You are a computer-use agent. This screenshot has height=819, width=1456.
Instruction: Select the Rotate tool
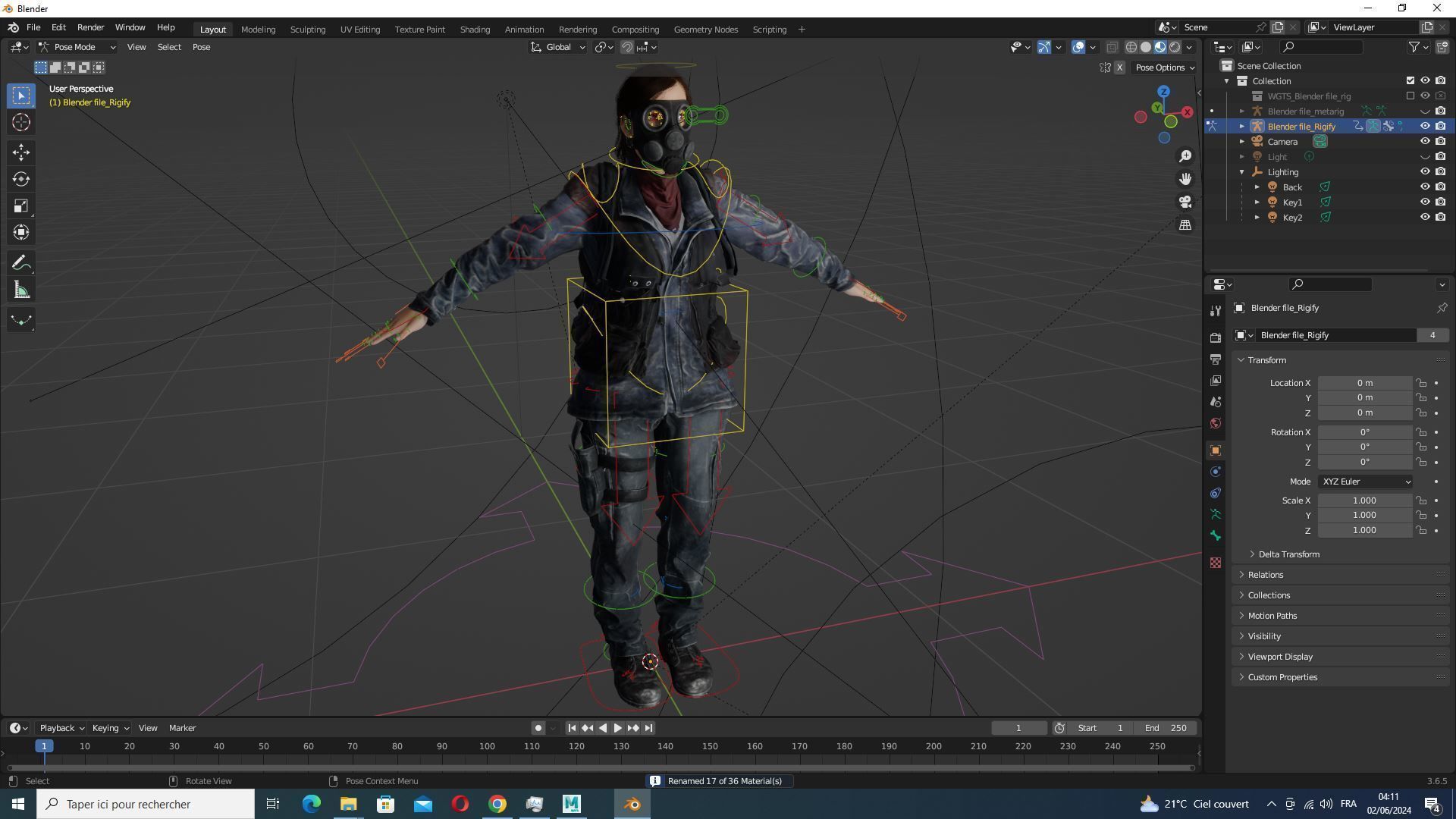coord(21,180)
